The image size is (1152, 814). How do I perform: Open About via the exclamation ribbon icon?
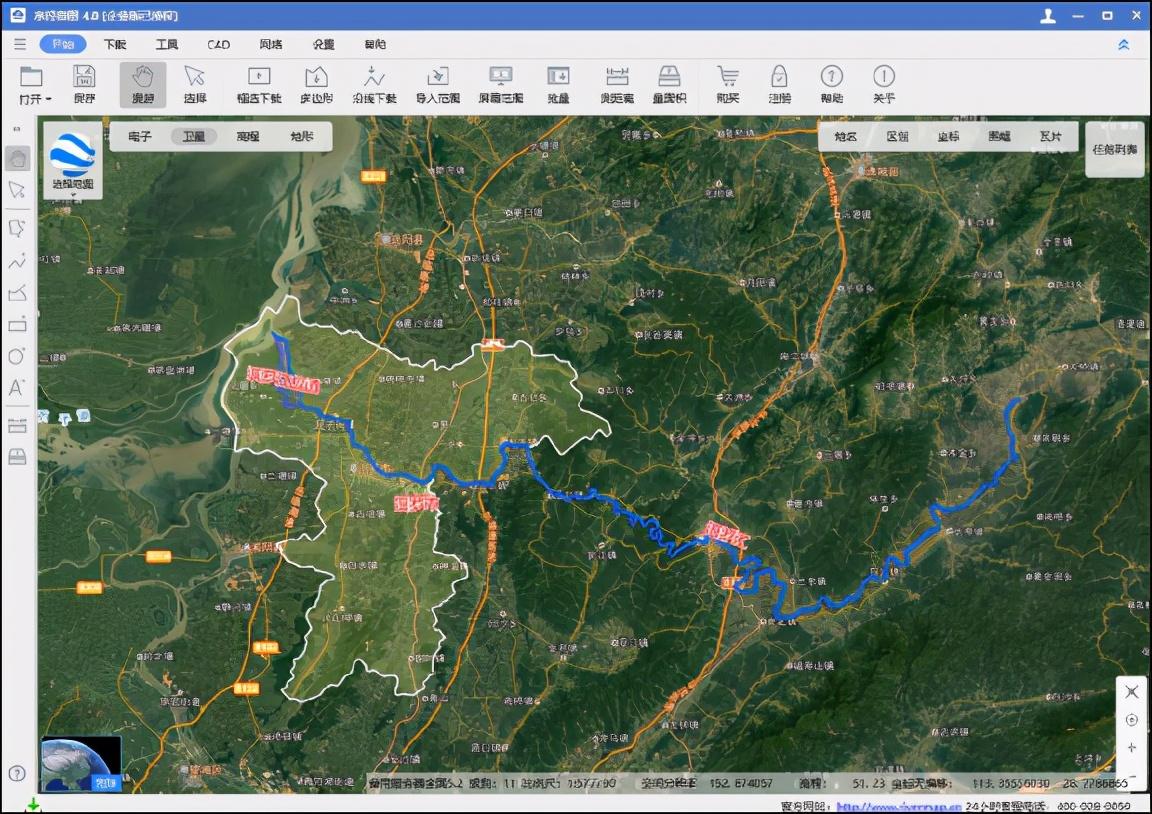click(x=884, y=76)
